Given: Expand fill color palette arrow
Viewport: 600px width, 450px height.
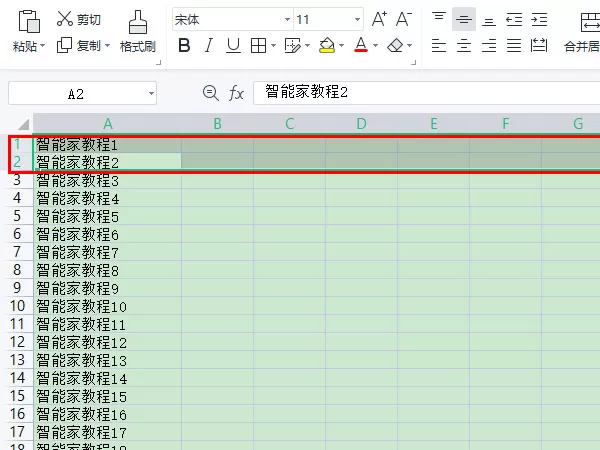Looking at the screenshot, I should 341,46.
